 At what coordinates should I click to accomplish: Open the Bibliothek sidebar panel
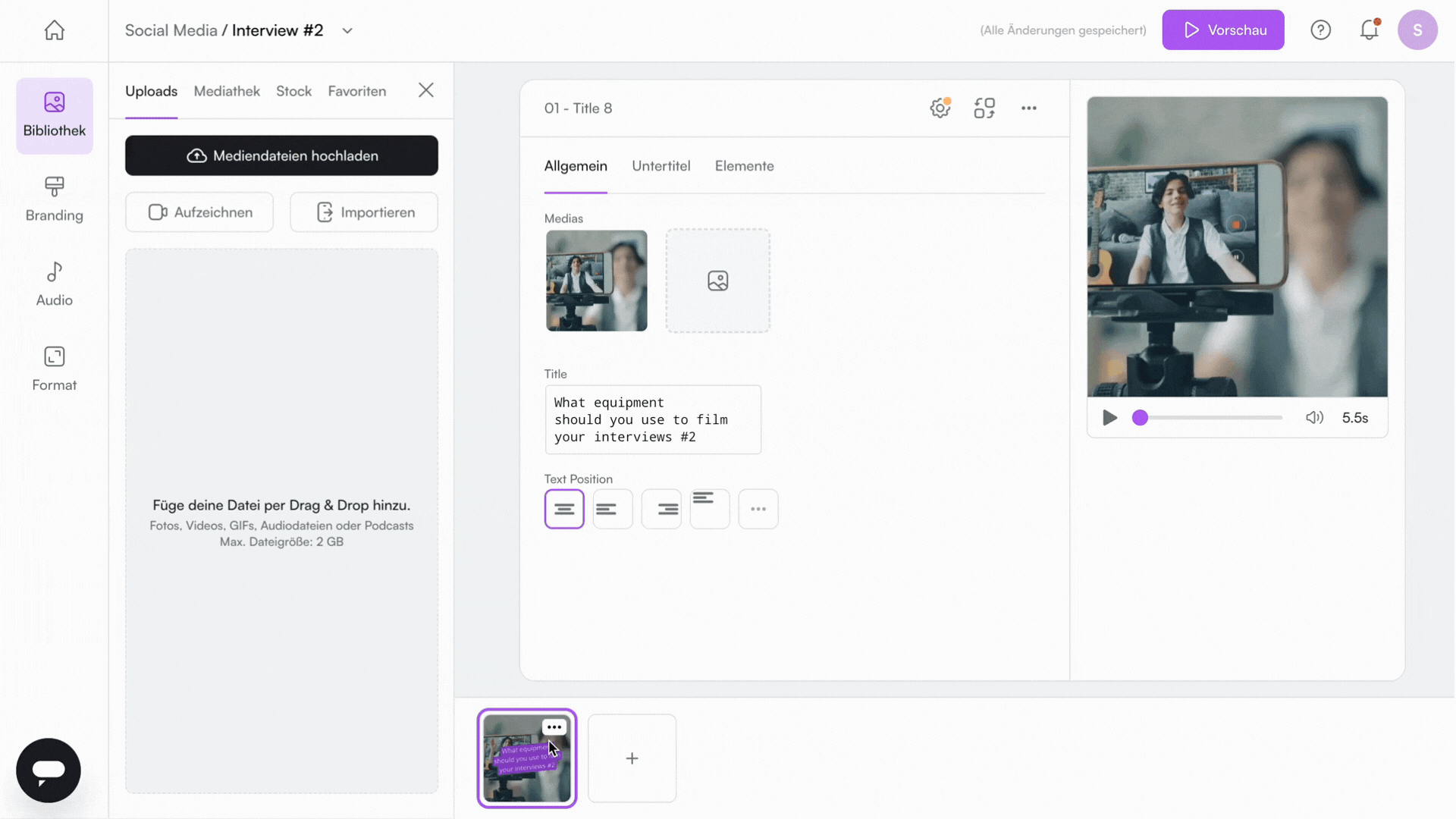point(55,116)
